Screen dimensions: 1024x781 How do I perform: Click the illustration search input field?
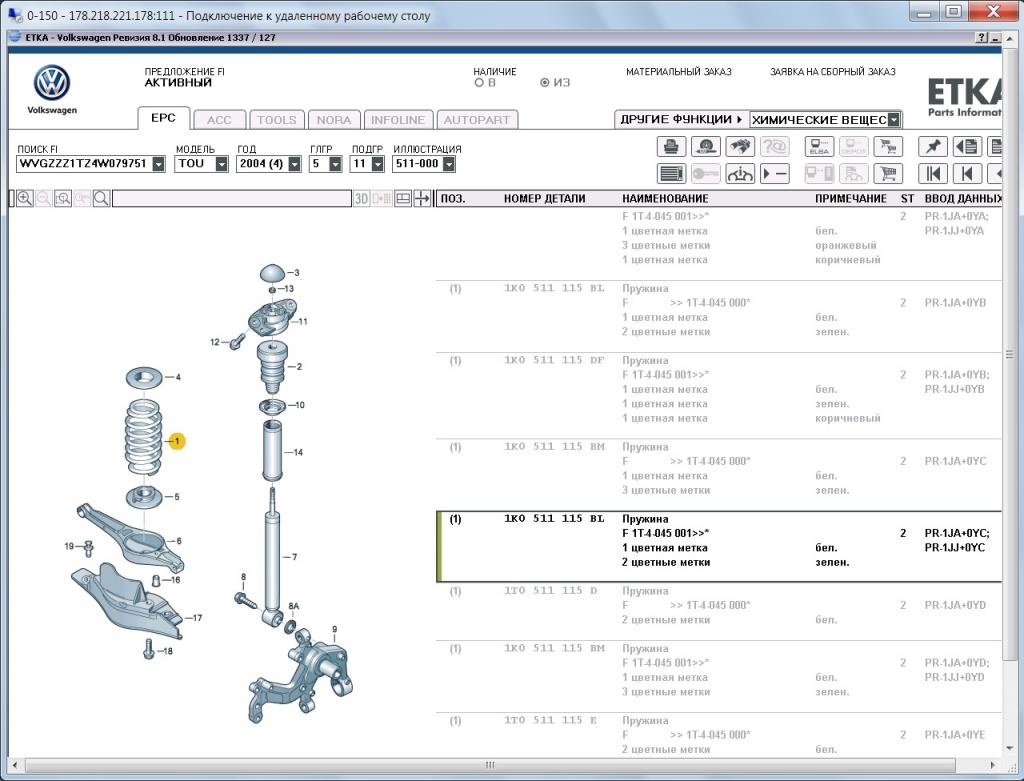(232, 199)
